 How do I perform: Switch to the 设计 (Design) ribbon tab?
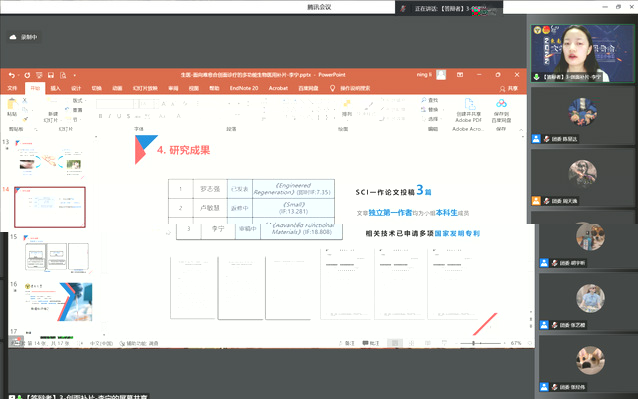pyautogui.click(x=76, y=88)
